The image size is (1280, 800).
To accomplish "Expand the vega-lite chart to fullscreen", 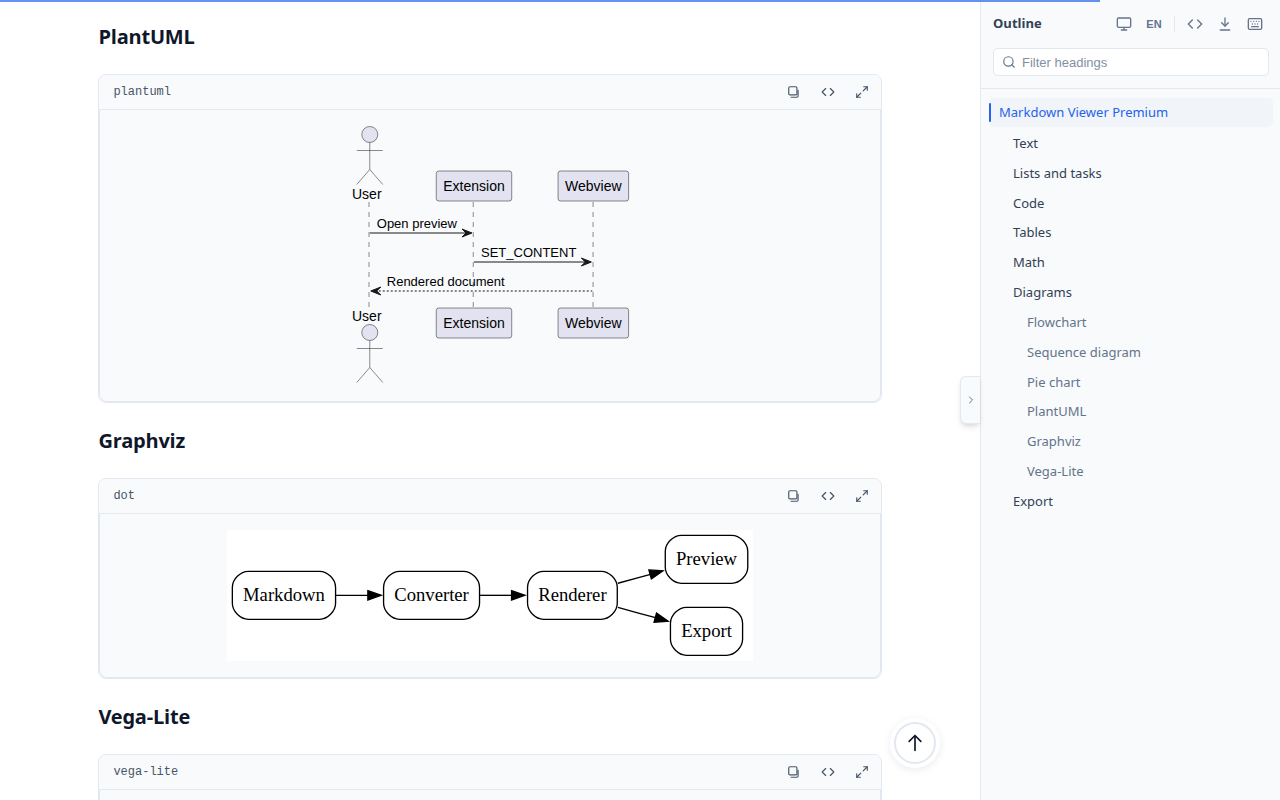I will [x=862, y=772].
